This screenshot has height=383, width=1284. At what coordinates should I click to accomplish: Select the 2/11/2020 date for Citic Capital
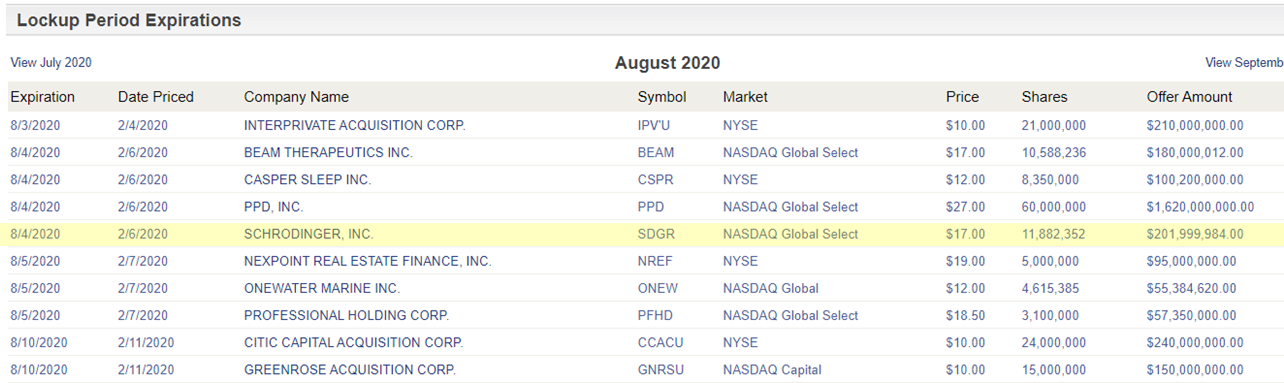(x=146, y=342)
